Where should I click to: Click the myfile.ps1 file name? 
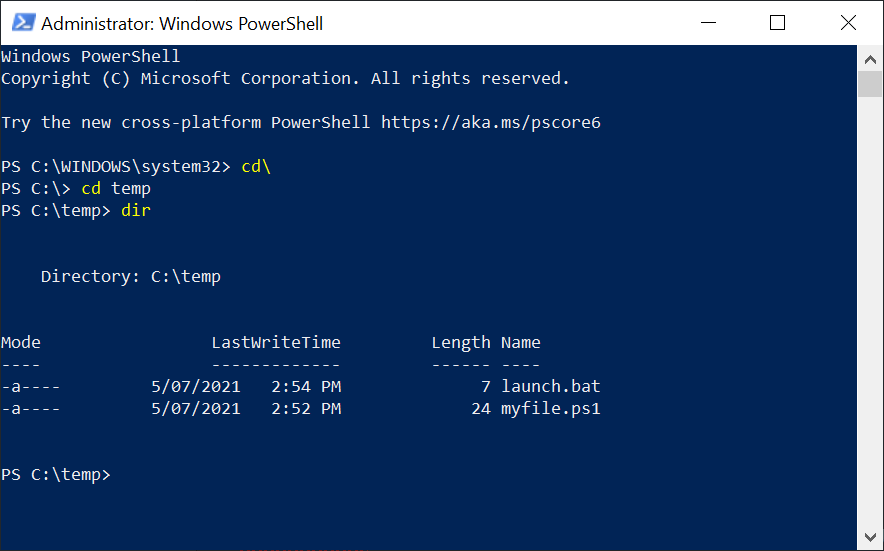coord(551,408)
